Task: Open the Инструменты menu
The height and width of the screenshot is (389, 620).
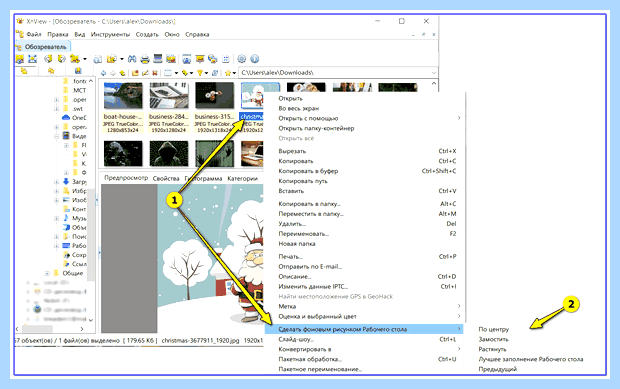Action: (110, 35)
